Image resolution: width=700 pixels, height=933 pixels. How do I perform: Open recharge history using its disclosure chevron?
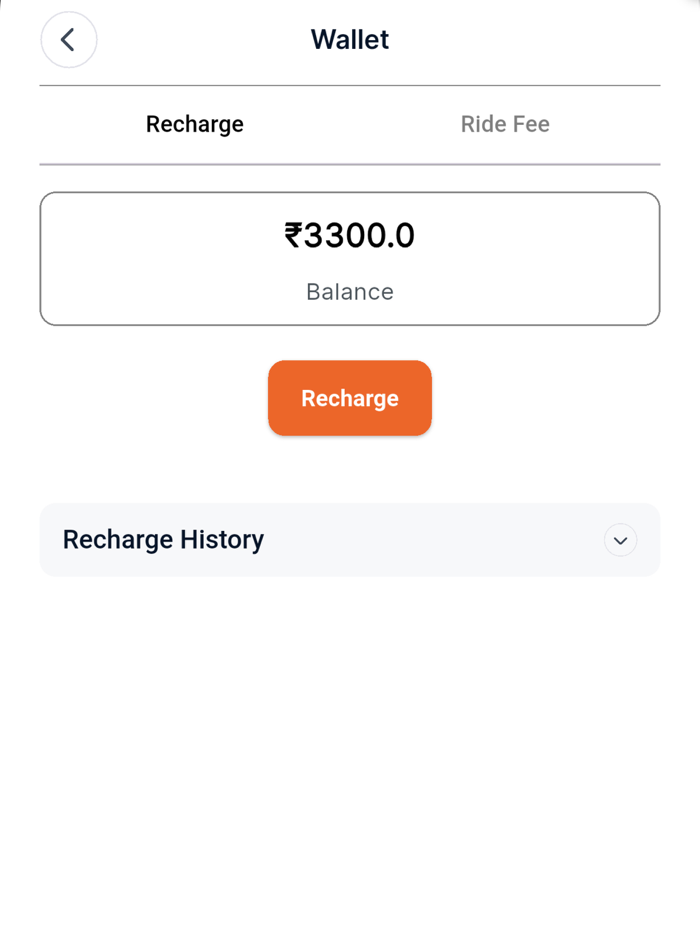[x=620, y=540]
